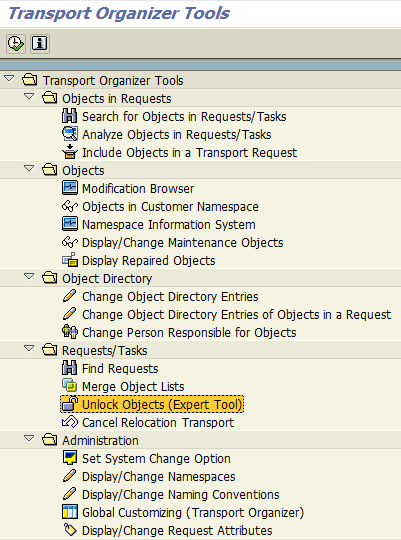Click the Cancel Relocation Transport arrow icon
The height and width of the screenshot is (540, 401).
point(70,422)
